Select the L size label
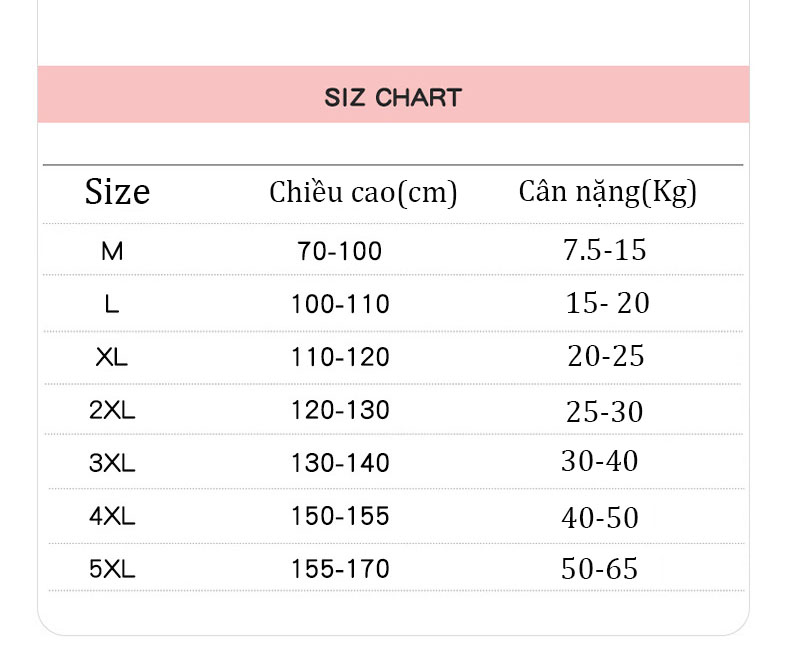The image size is (790, 655). 112,304
